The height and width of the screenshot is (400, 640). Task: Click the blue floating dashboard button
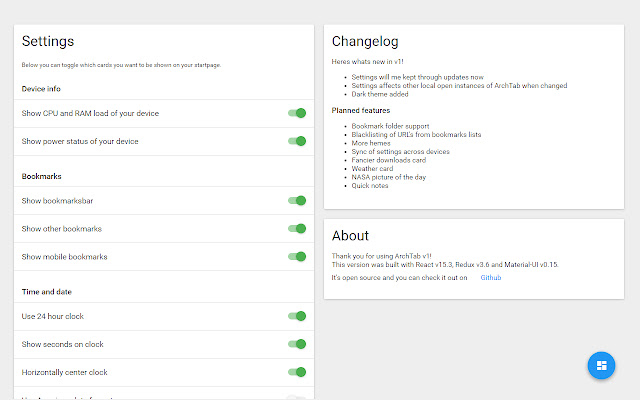[601, 365]
